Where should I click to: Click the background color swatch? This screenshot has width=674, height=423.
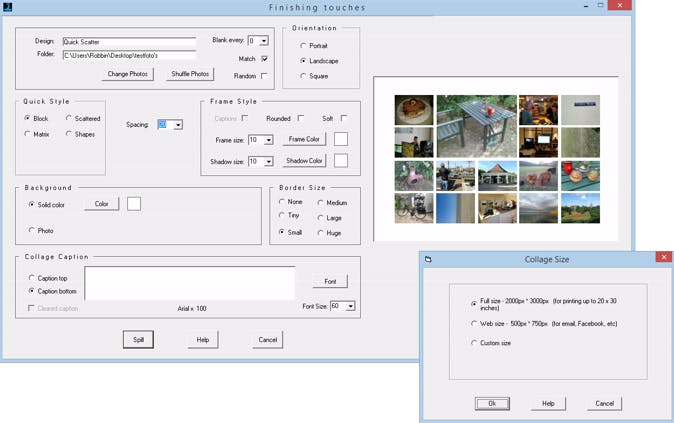coord(134,204)
